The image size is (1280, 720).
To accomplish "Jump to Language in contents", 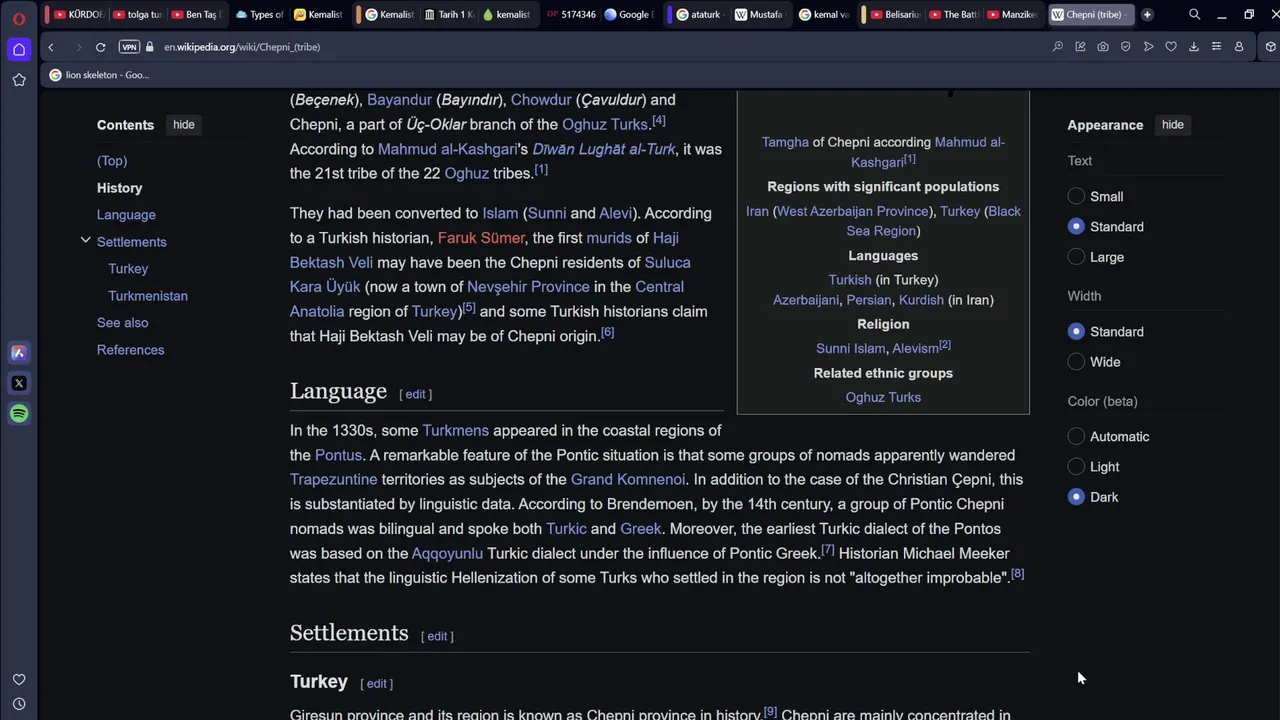I will [126, 215].
